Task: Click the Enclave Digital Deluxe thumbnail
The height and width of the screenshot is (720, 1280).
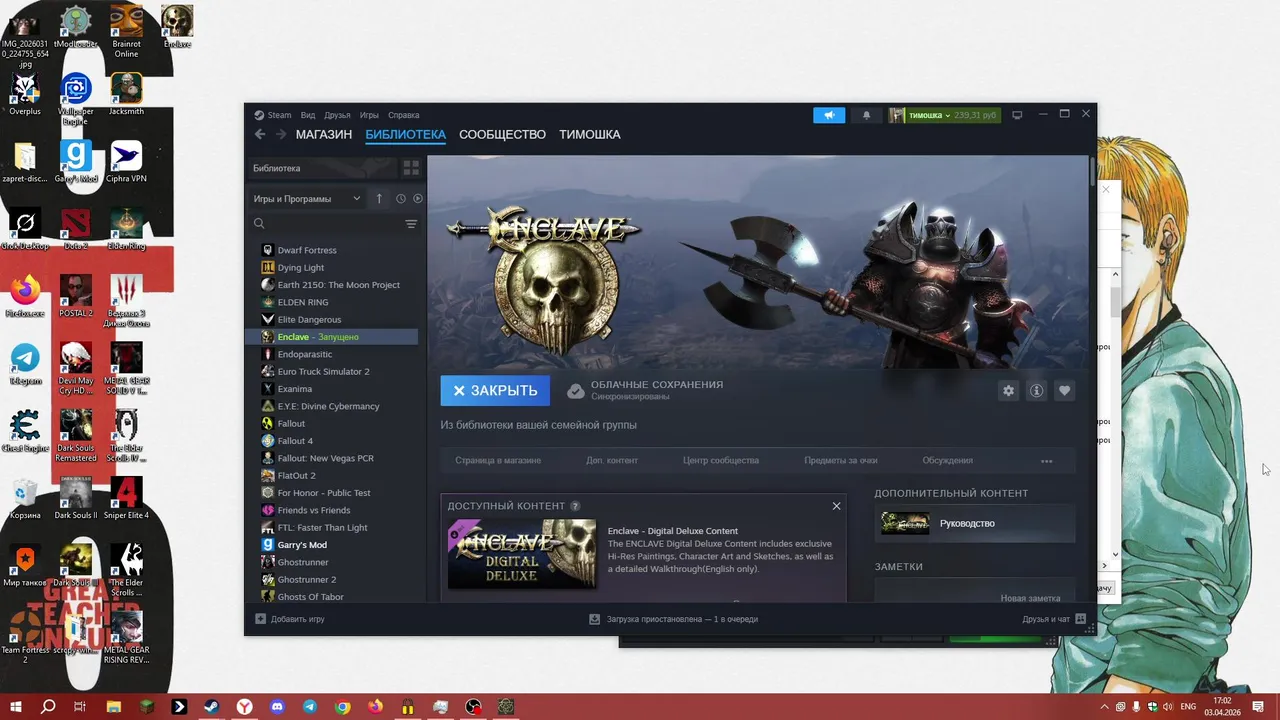Action: click(x=522, y=554)
